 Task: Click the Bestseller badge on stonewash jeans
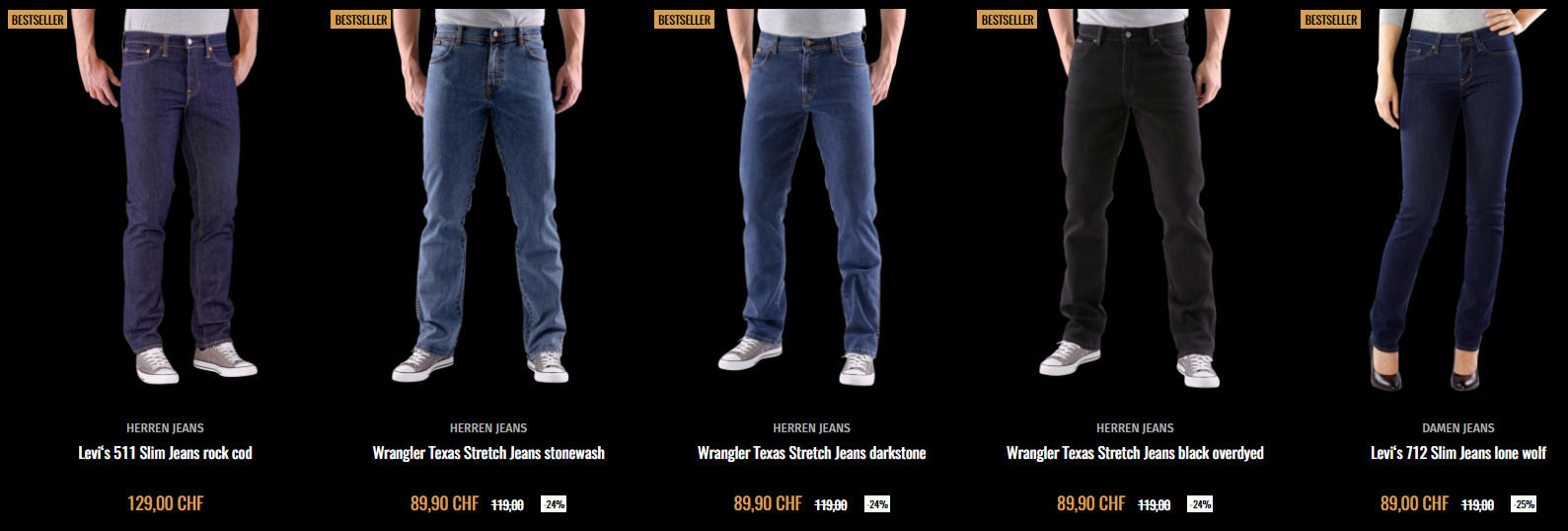[361, 20]
